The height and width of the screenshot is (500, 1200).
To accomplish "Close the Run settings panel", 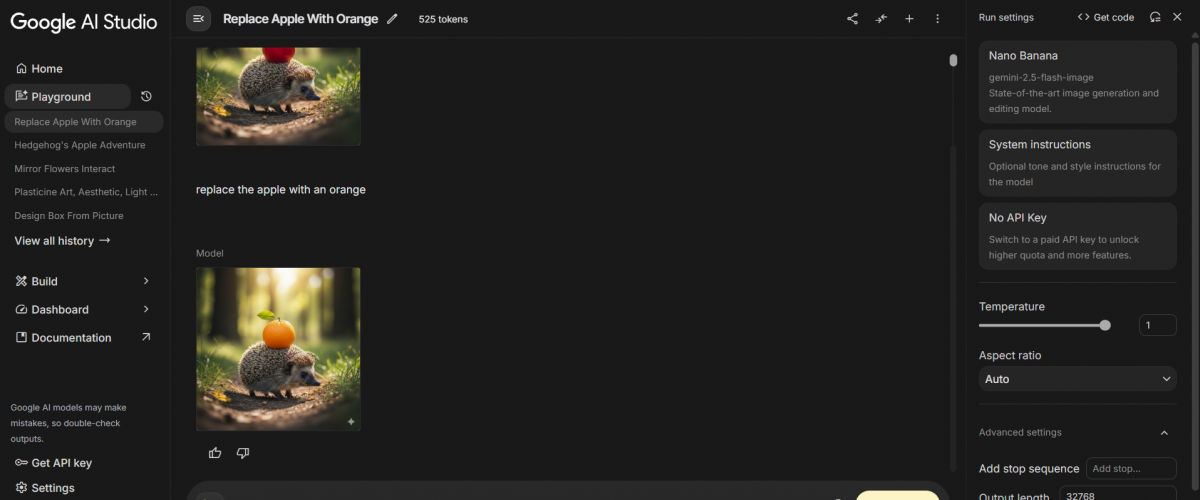I will [x=1177, y=17].
